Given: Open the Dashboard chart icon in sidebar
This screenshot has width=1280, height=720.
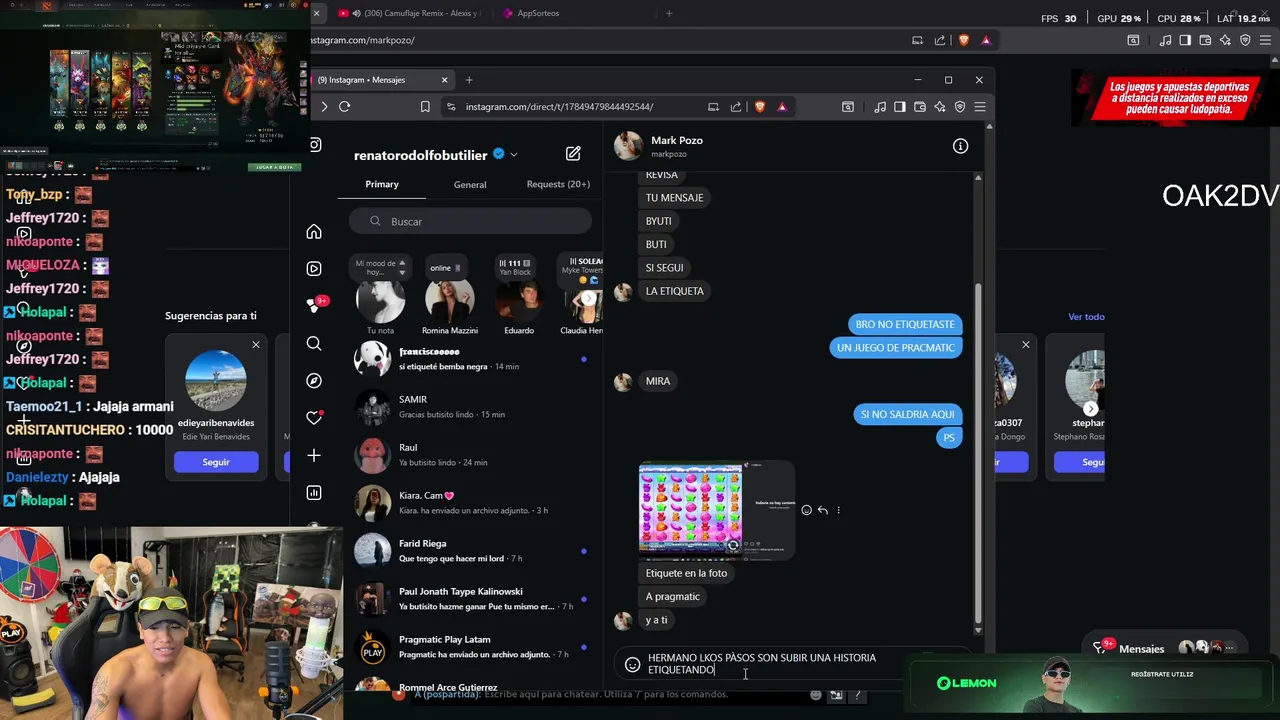Looking at the screenshot, I should pos(314,493).
